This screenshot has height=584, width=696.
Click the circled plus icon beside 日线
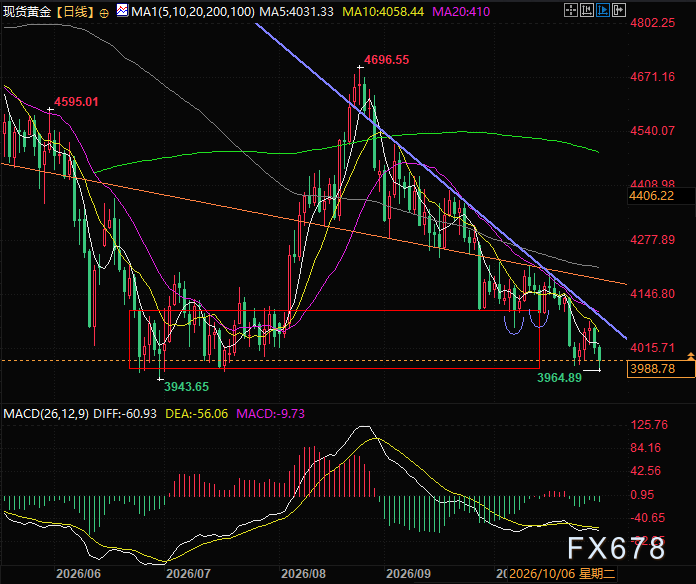pyautogui.click(x=104, y=13)
